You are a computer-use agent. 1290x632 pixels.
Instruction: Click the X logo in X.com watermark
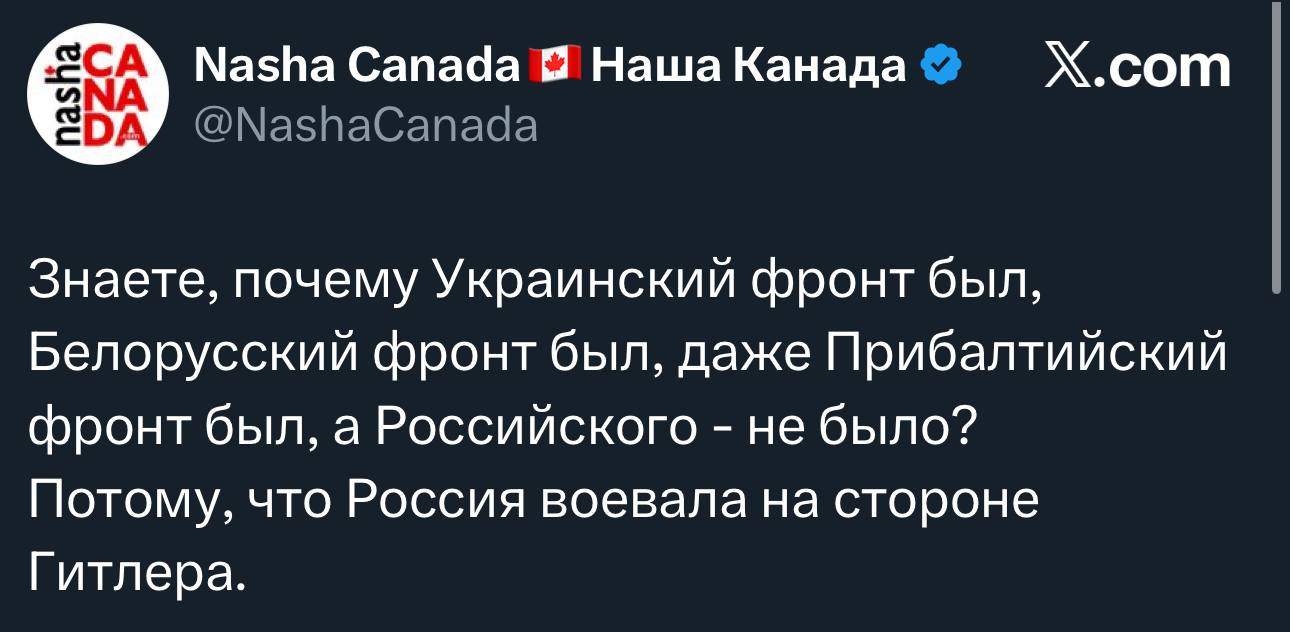[1067, 69]
